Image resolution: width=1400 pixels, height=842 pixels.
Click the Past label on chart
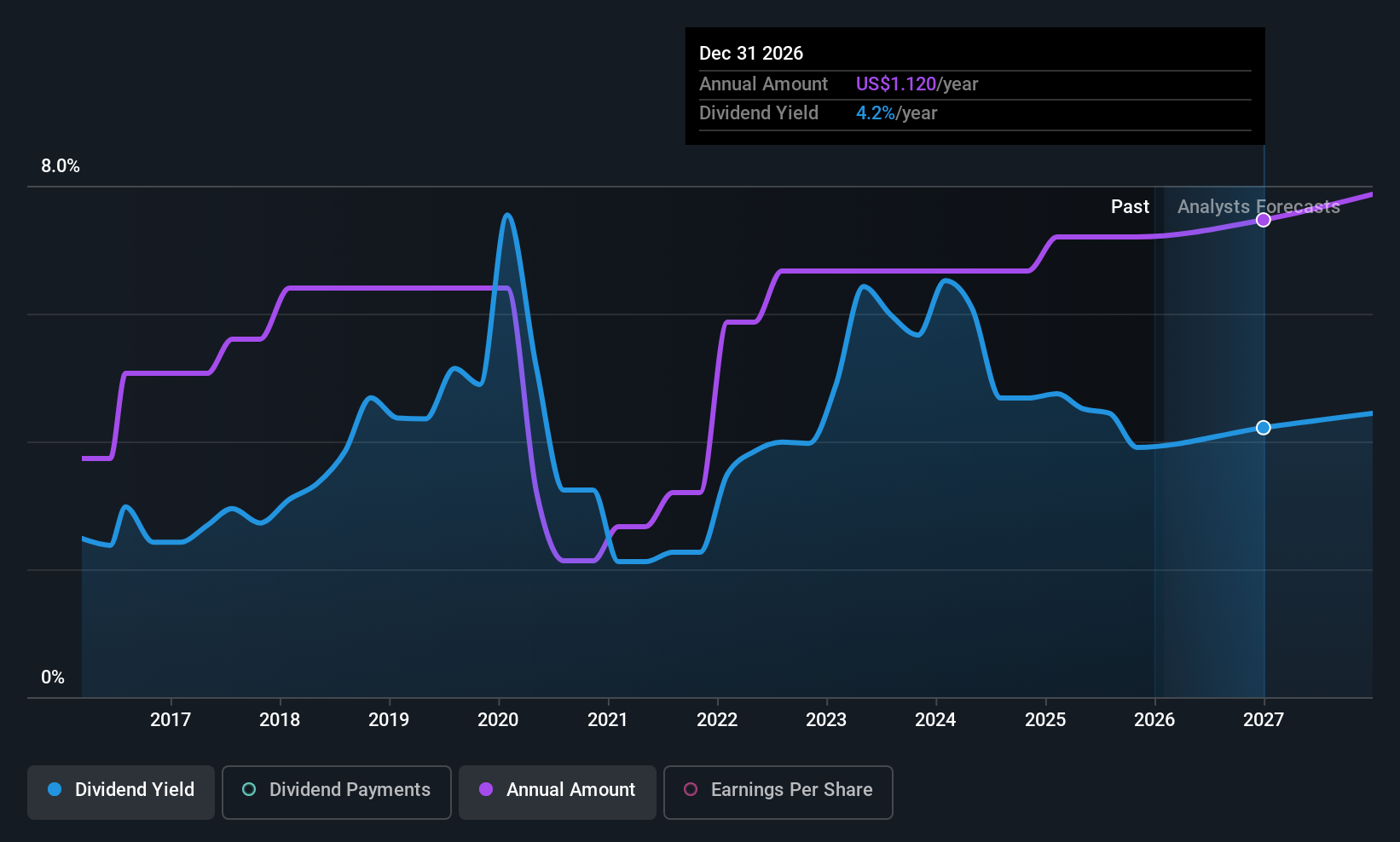pos(1130,206)
